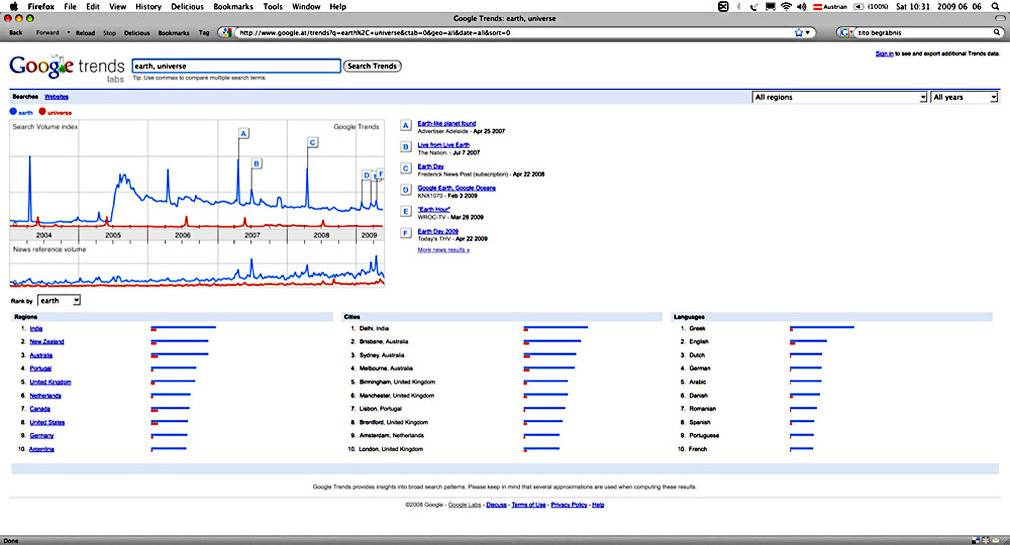Open the Live from Live Earth link

(443, 145)
